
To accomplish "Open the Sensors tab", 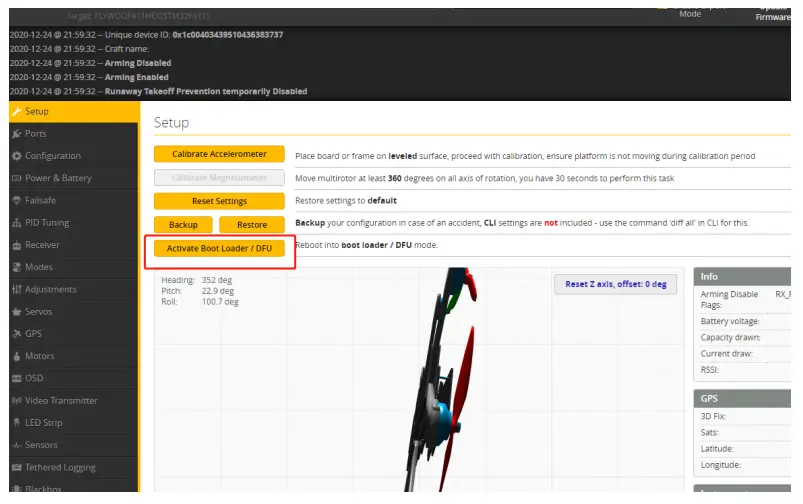I will (x=74, y=445).
